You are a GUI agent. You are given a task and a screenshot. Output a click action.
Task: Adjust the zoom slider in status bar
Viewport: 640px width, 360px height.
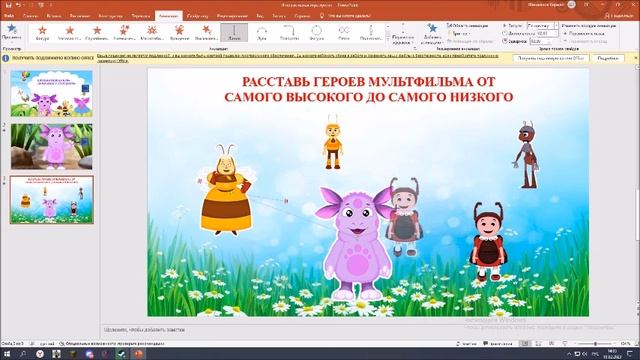point(596,344)
